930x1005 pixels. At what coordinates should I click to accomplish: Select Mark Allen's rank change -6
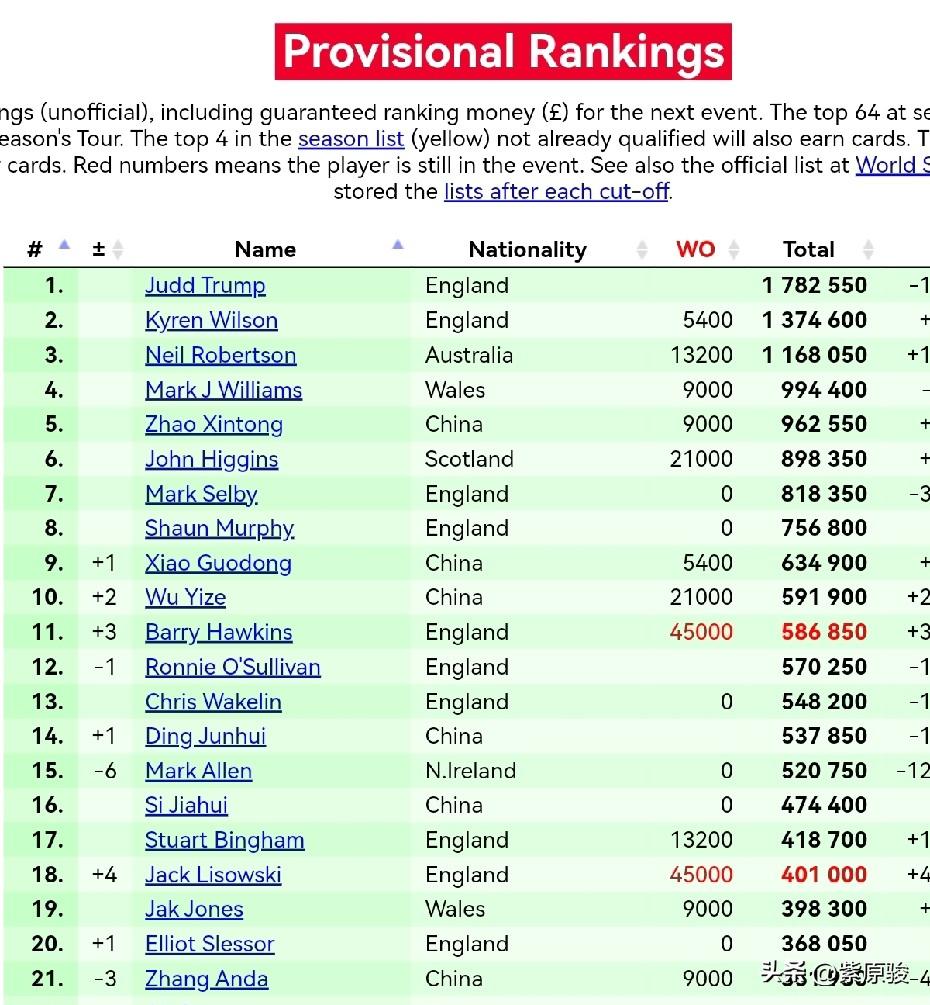[104, 770]
